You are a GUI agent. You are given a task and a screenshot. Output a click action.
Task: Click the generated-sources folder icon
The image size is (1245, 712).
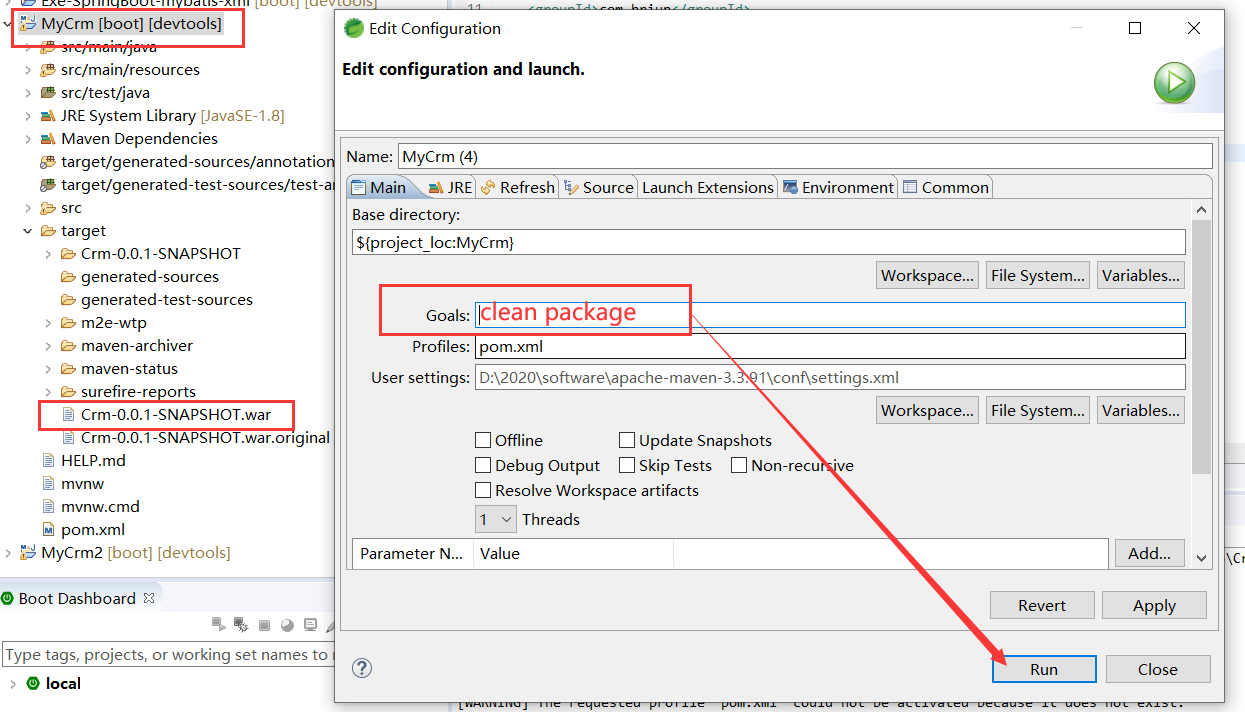tap(68, 276)
